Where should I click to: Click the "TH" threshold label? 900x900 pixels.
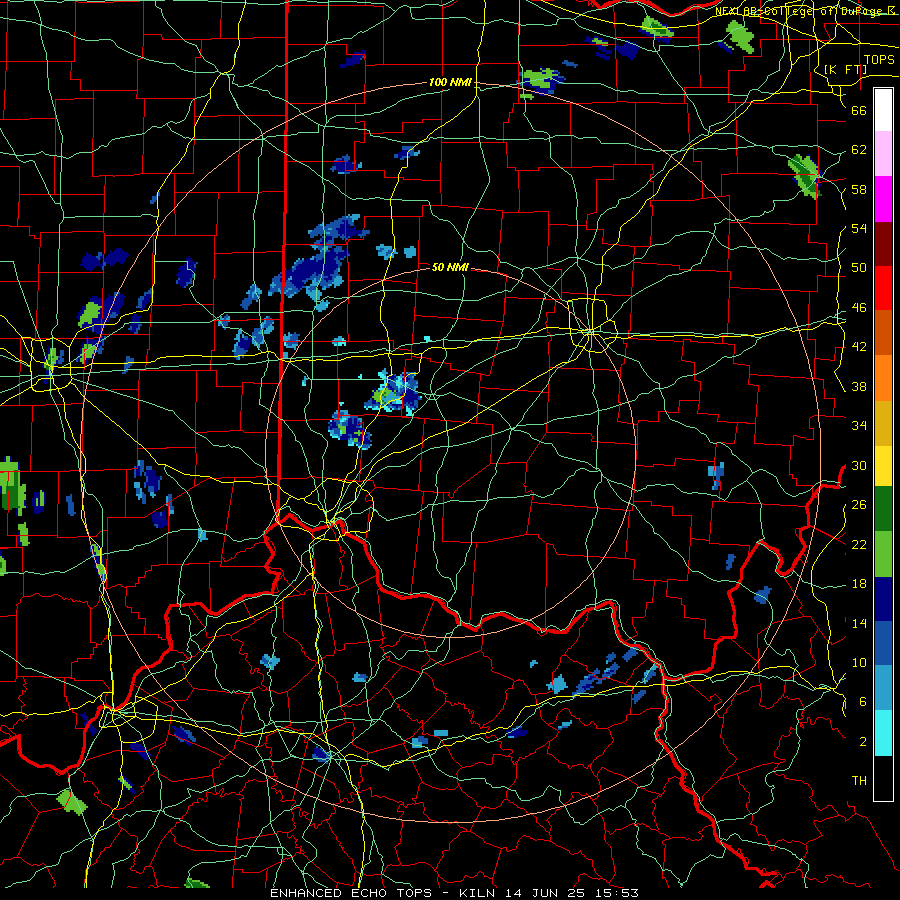[859, 781]
